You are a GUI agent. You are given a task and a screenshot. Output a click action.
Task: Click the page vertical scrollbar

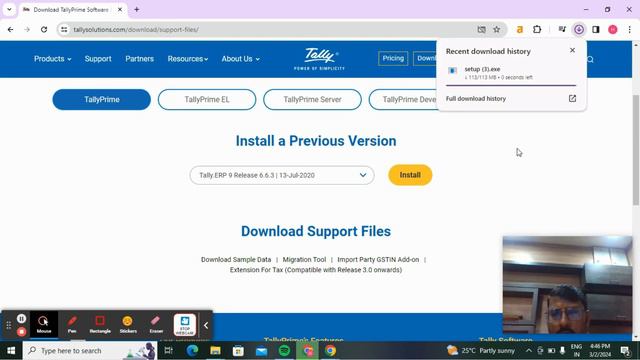636,150
